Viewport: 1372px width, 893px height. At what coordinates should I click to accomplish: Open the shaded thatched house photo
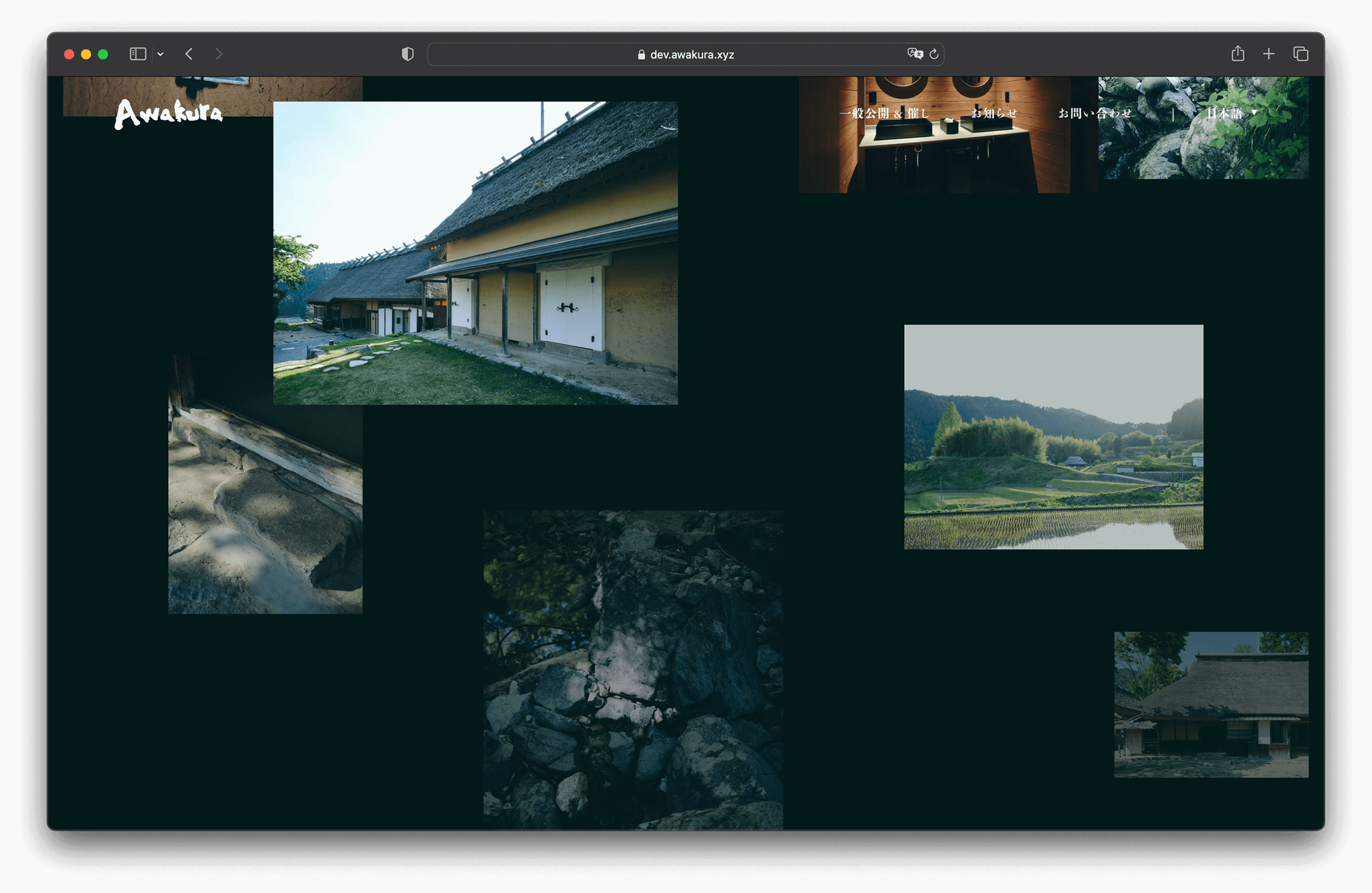pos(1211,704)
